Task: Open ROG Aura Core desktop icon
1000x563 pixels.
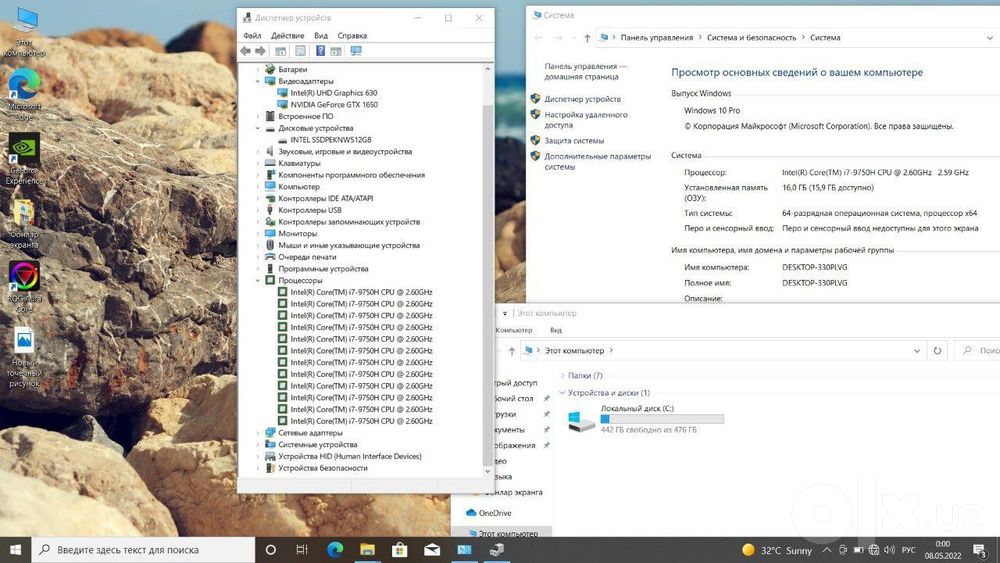Action: pyautogui.click(x=24, y=287)
